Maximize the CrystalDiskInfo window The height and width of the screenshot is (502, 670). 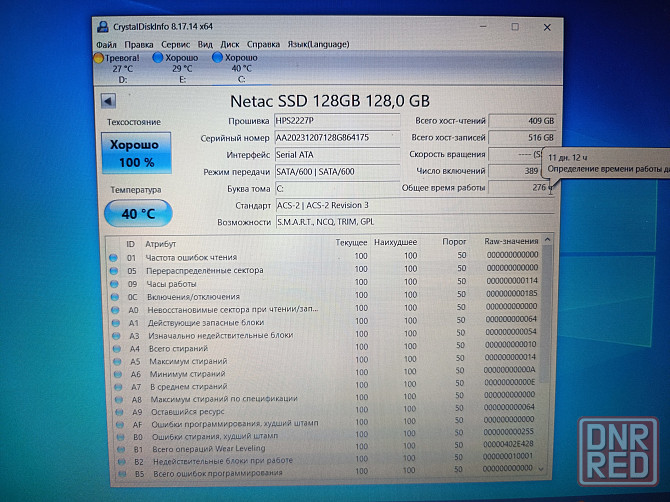[x=515, y=27]
